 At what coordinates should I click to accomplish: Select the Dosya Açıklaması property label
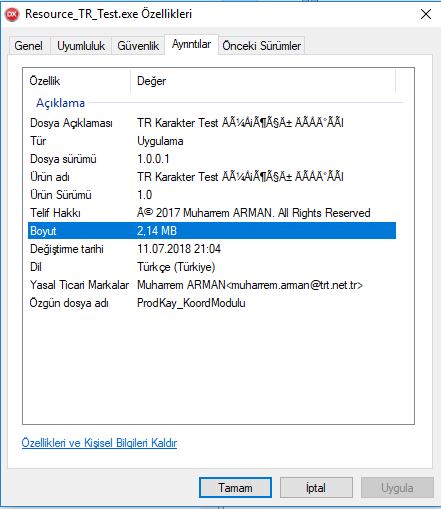(71, 123)
